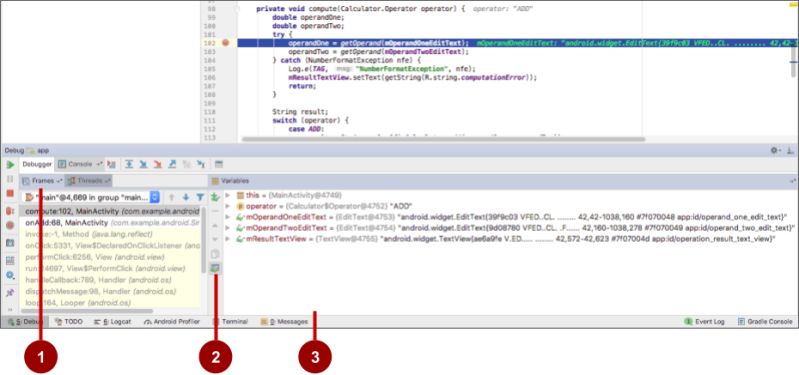Pause the program in debug sidebar
The width and height of the screenshot is (799, 375).
pos(10,179)
